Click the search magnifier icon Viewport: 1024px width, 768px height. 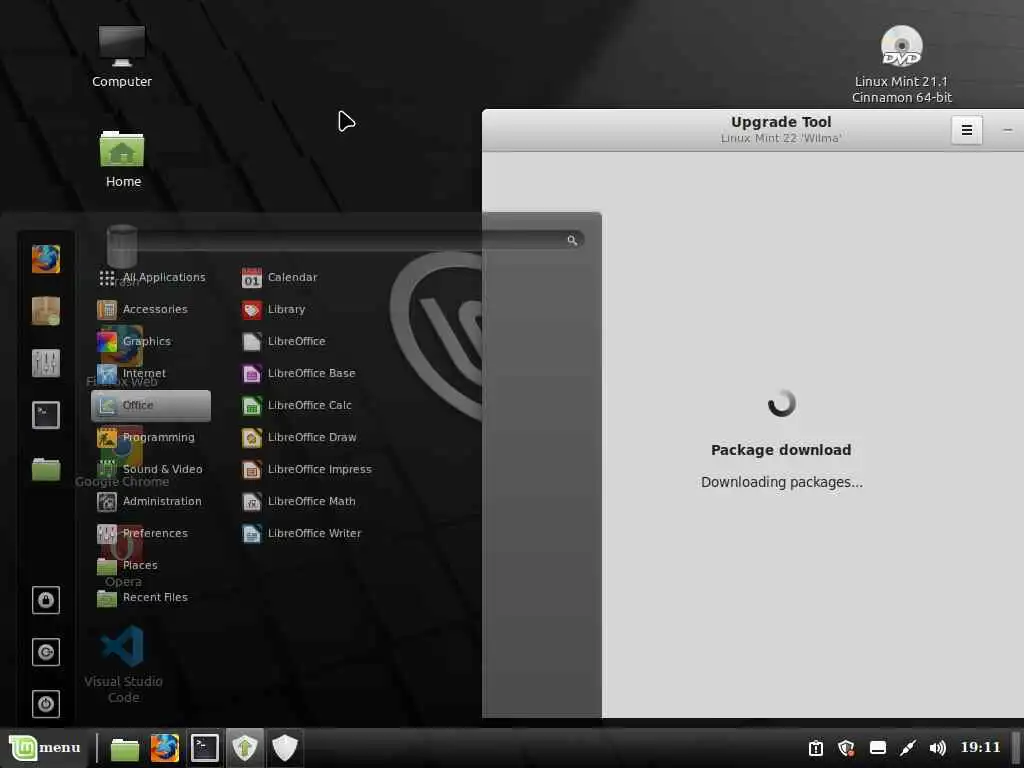click(x=572, y=240)
